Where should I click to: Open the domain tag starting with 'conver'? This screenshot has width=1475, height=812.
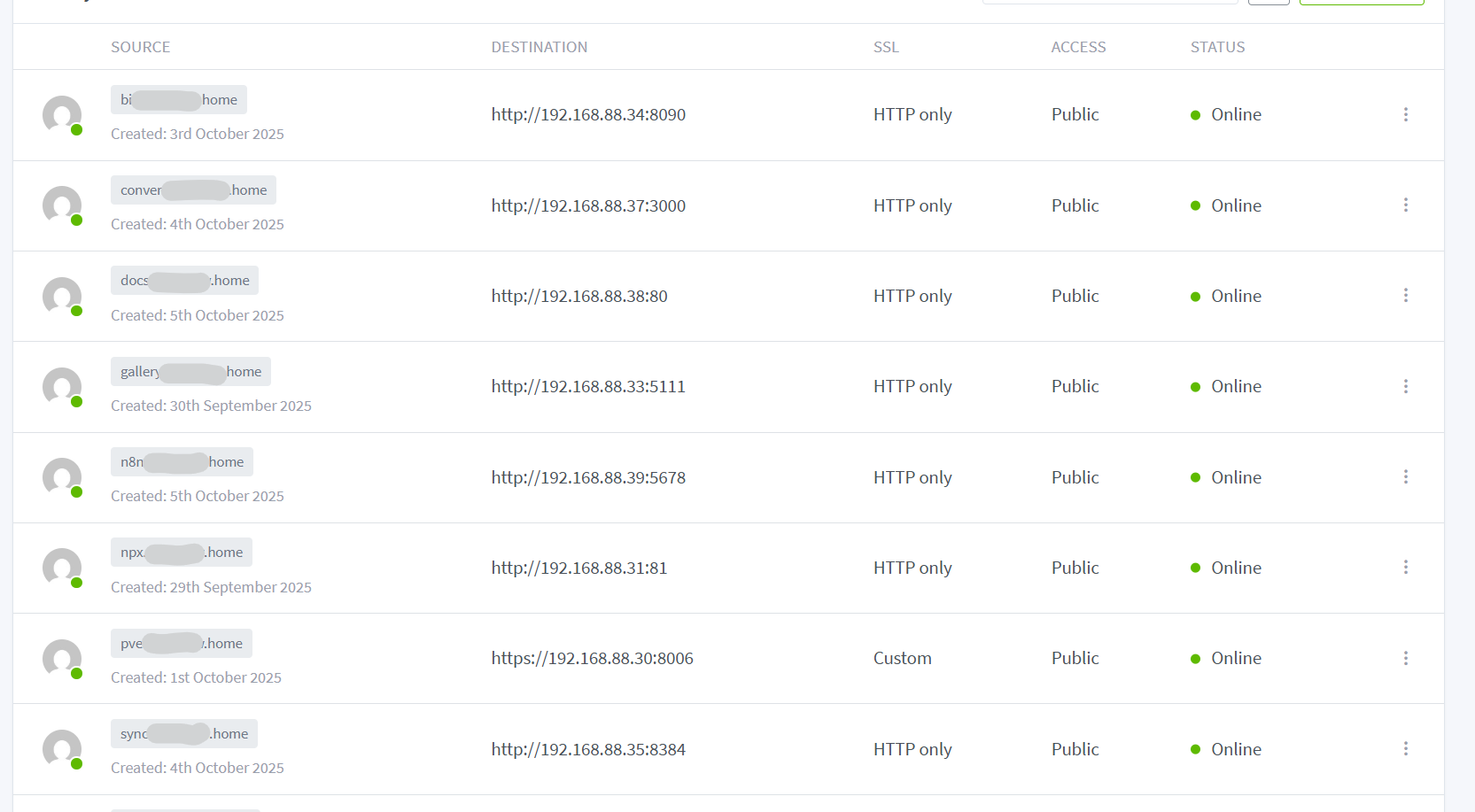point(193,190)
